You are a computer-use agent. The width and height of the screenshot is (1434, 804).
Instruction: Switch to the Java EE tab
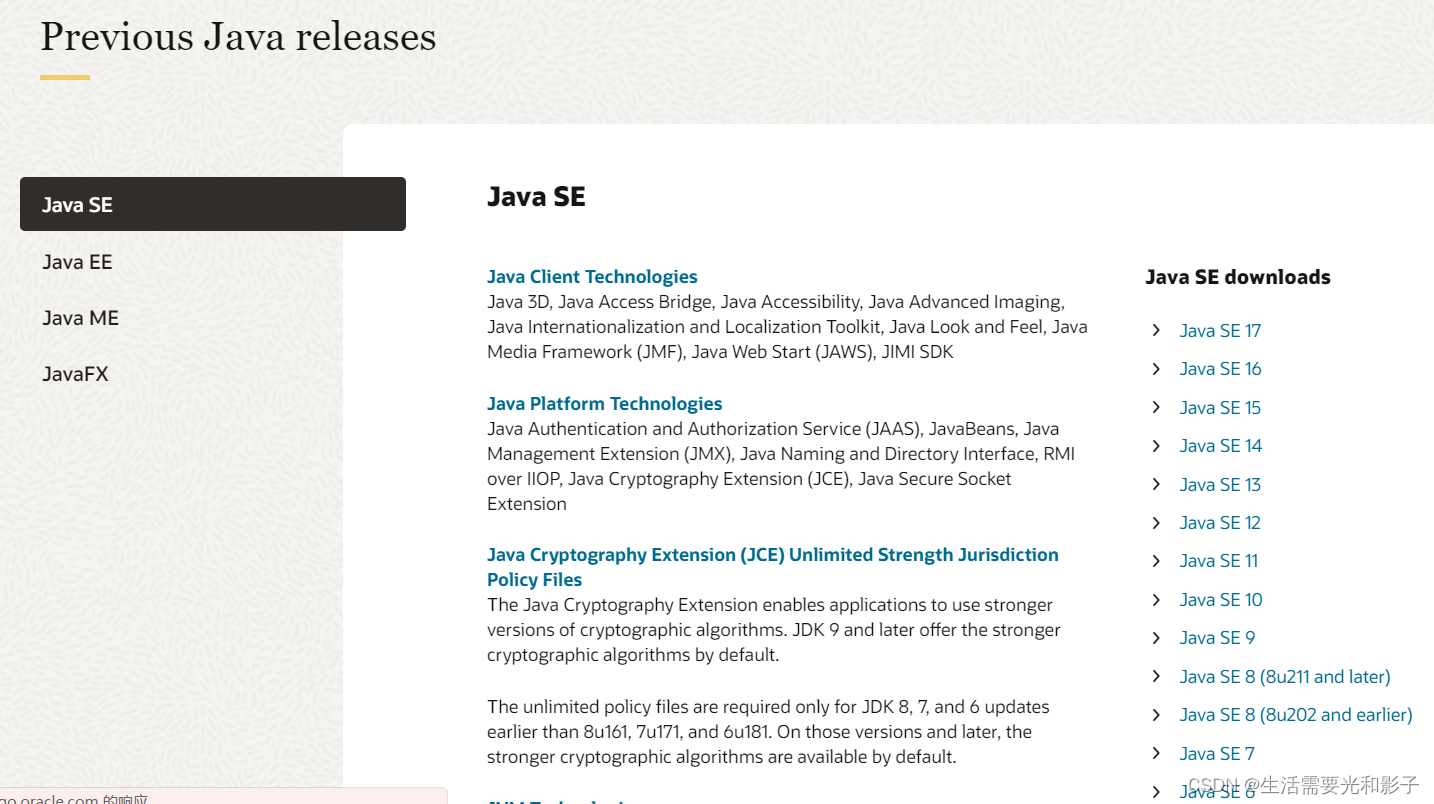point(77,261)
